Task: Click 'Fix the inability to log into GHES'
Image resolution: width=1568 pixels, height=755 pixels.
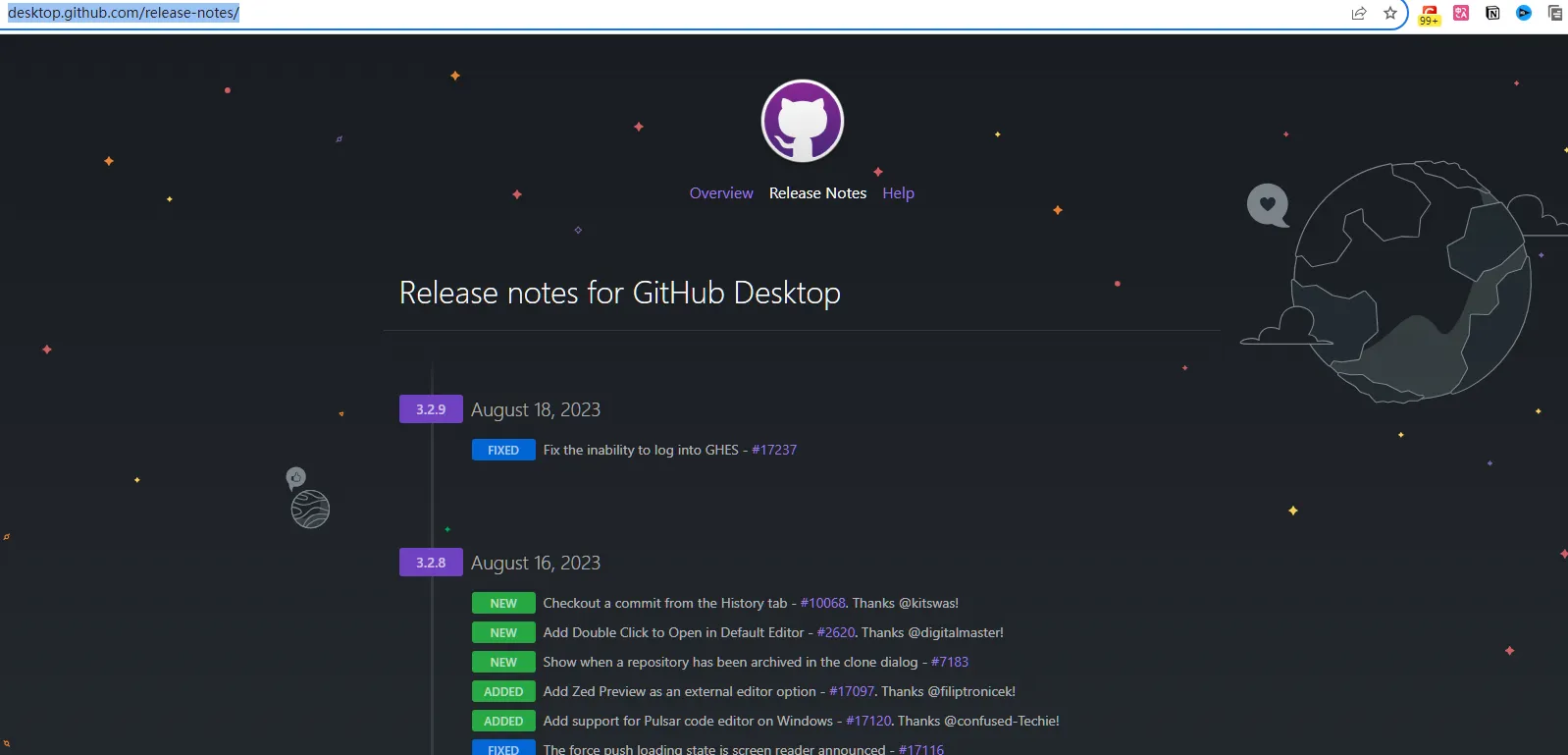Action: click(x=641, y=450)
